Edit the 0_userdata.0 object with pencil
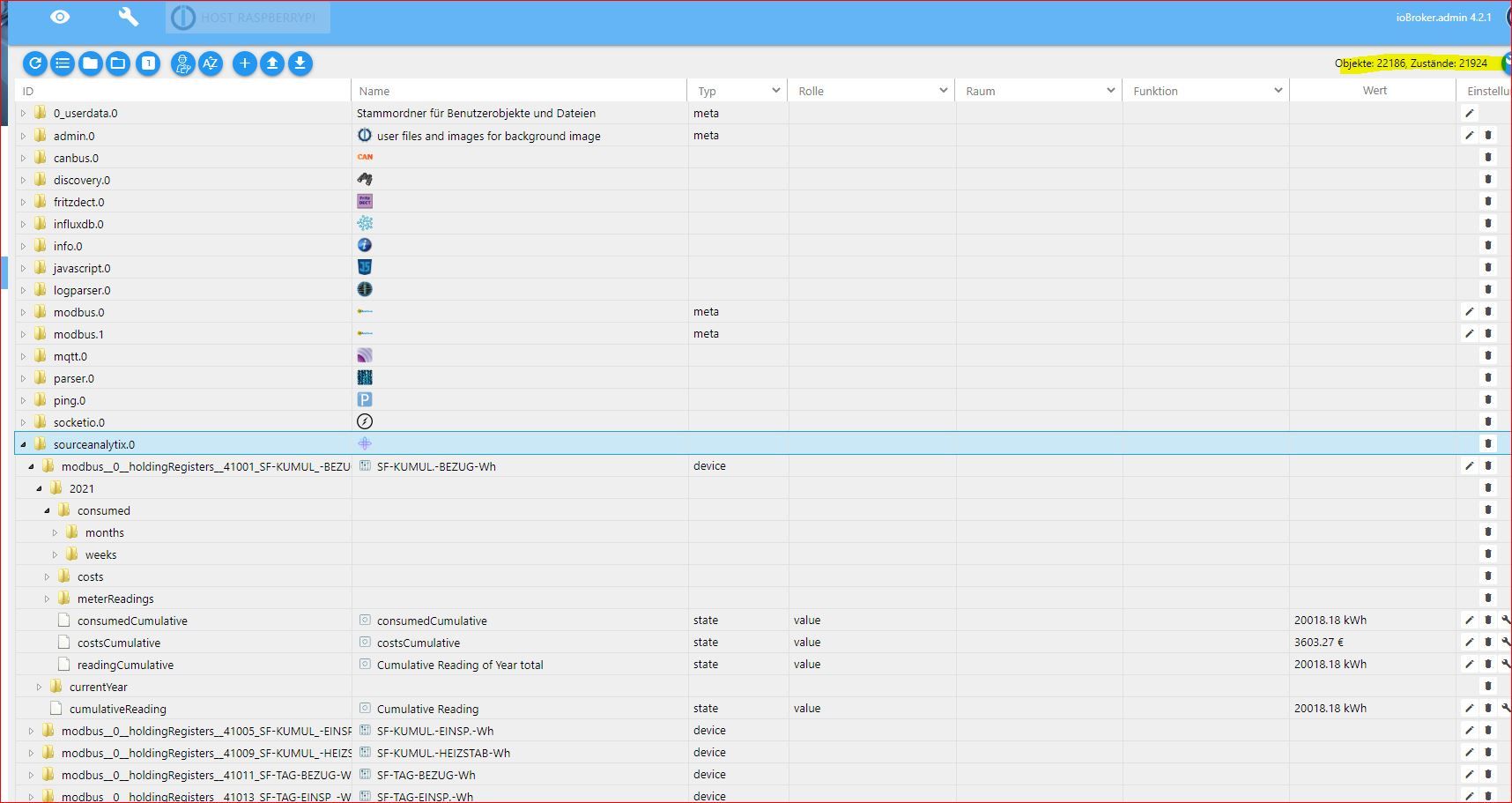1512x803 pixels. tap(1469, 113)
